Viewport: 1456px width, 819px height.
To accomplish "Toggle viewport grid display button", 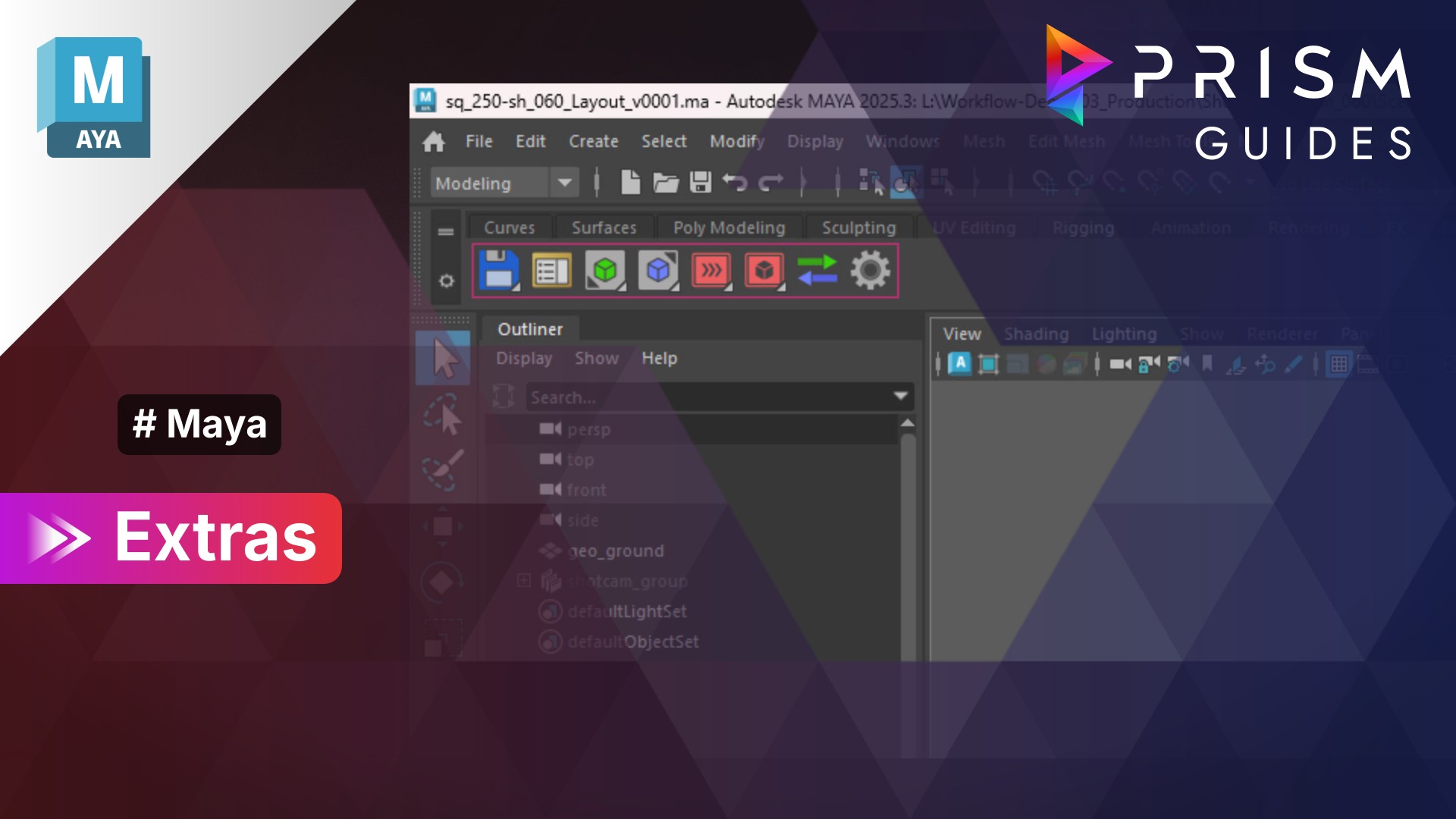I will coord(1339,365).
